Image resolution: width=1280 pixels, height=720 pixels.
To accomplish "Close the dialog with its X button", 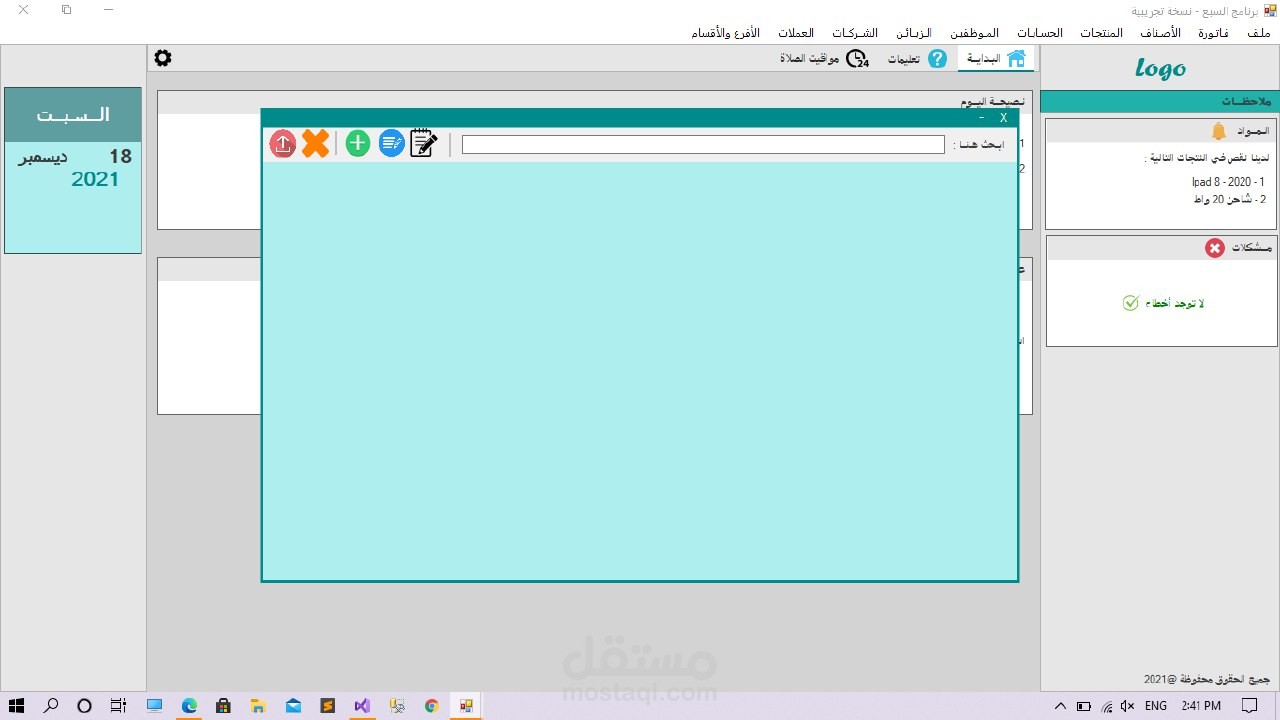I will click(1004, 118).
